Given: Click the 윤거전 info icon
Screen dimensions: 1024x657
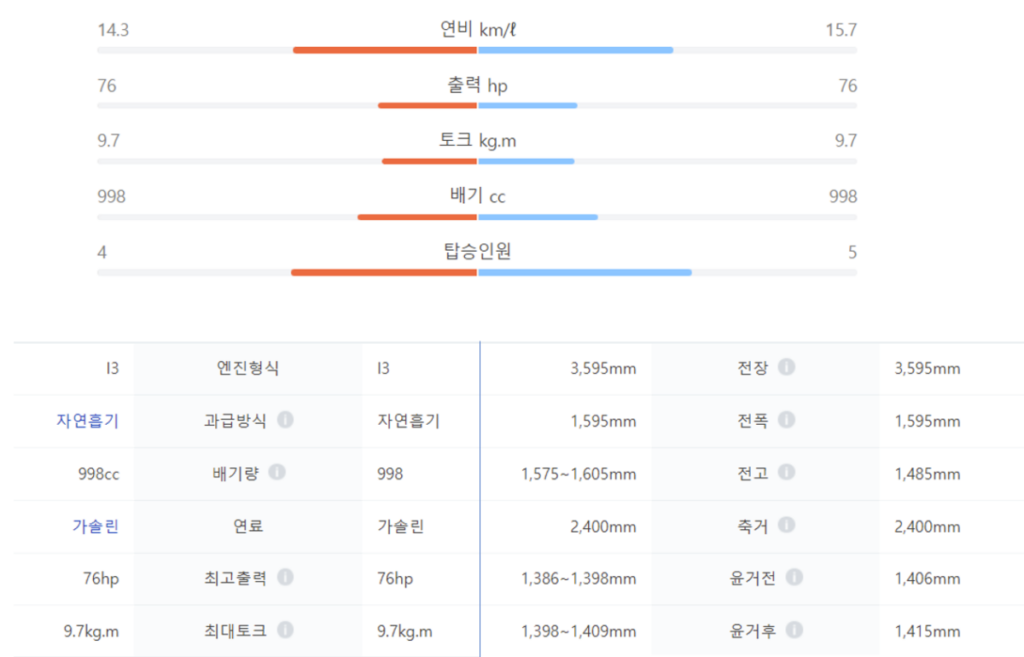Looking at the screenshot, I should 794,577.
